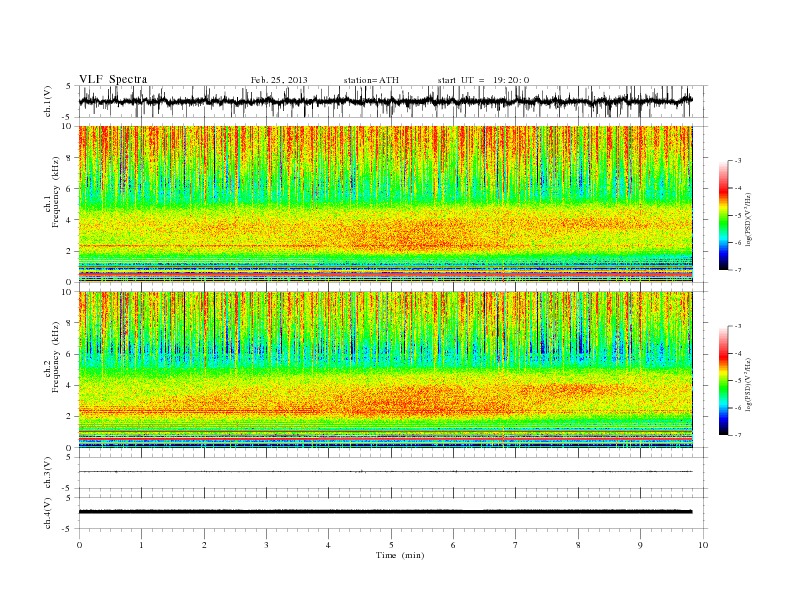Click the ch.2 spectrogram color bar
Viewport: 792px width, 612px height.
[723, 380]
